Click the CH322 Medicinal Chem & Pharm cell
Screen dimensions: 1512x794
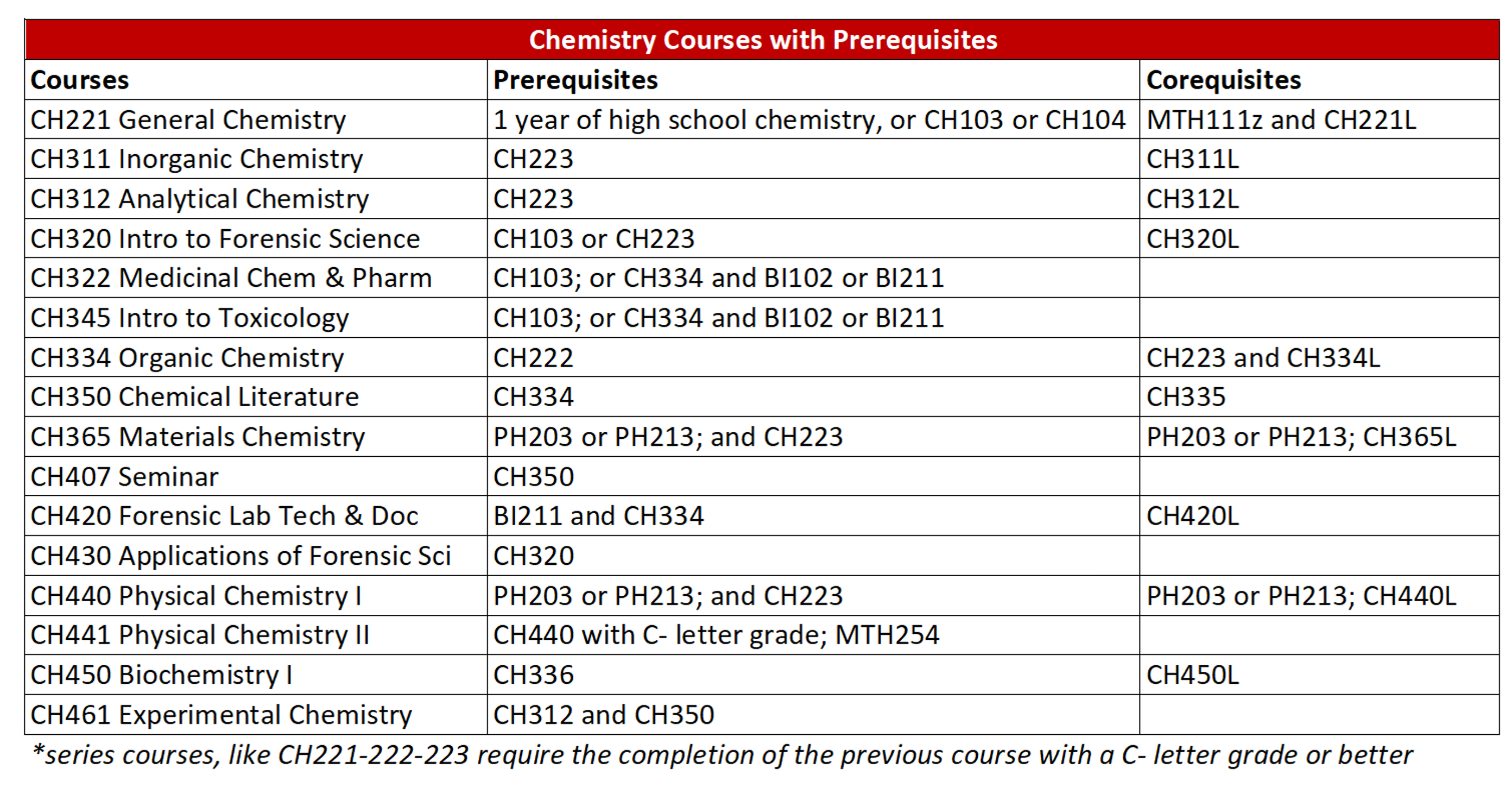coord(231,279)
